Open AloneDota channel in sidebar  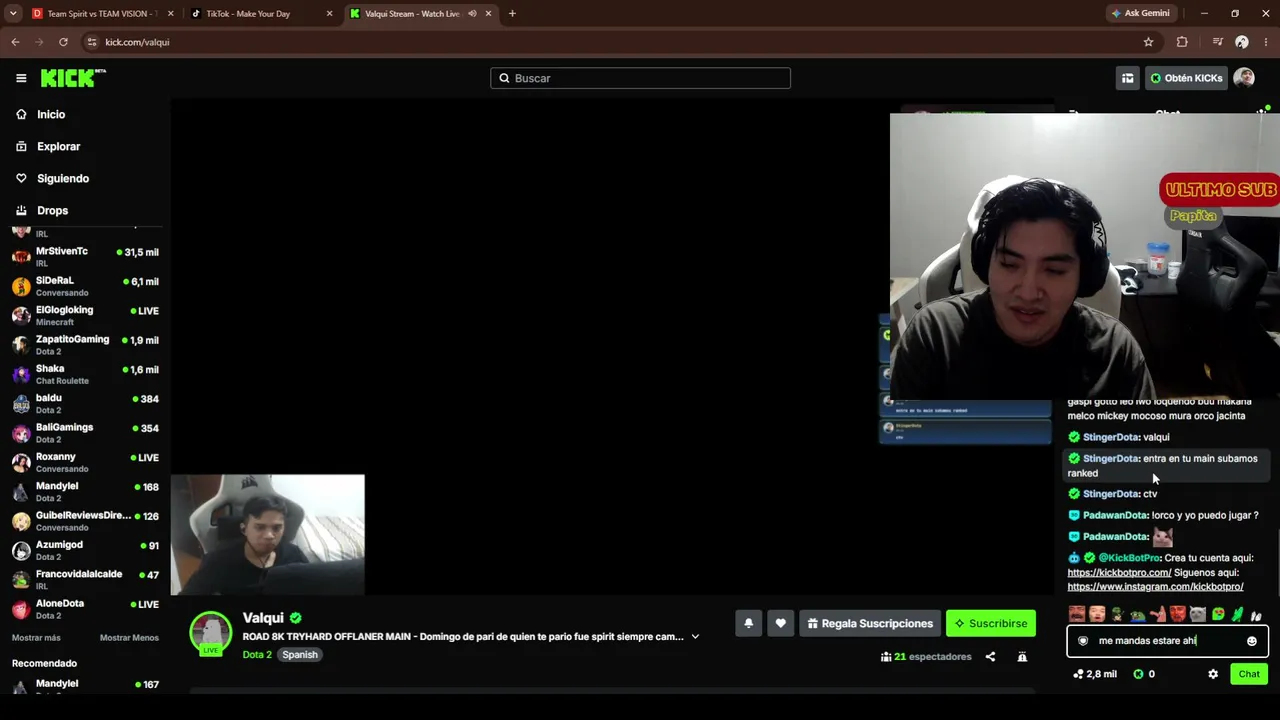coord(86,609)
